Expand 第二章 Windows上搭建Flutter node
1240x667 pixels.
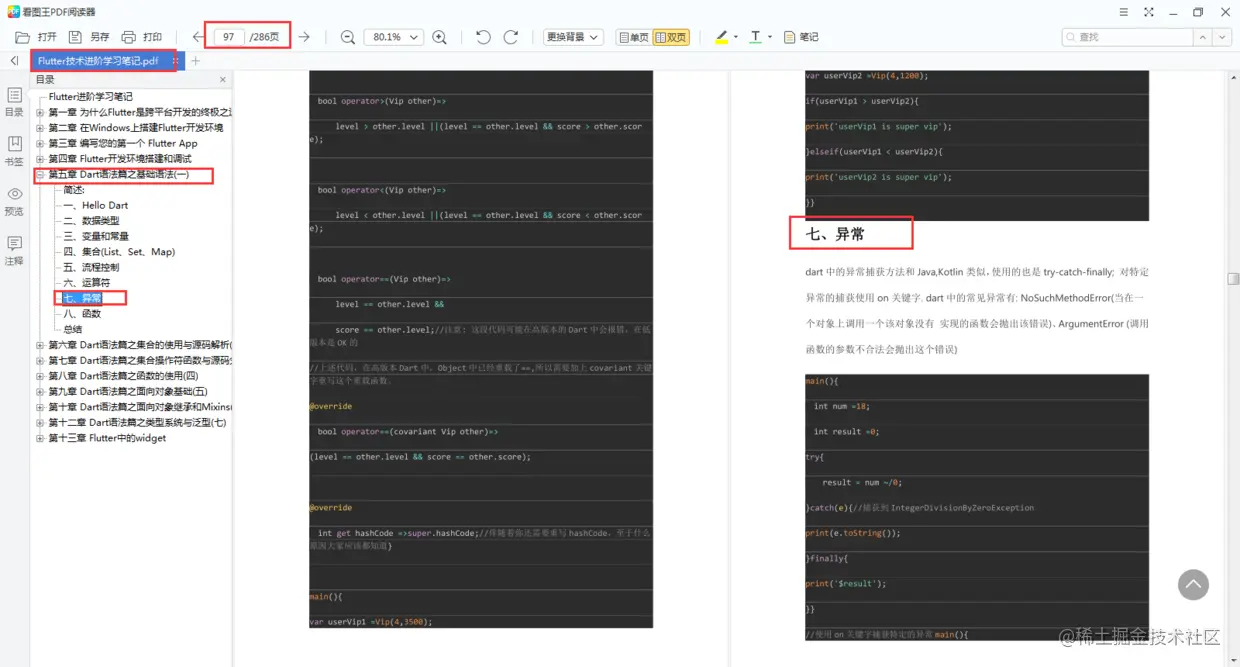40,128
